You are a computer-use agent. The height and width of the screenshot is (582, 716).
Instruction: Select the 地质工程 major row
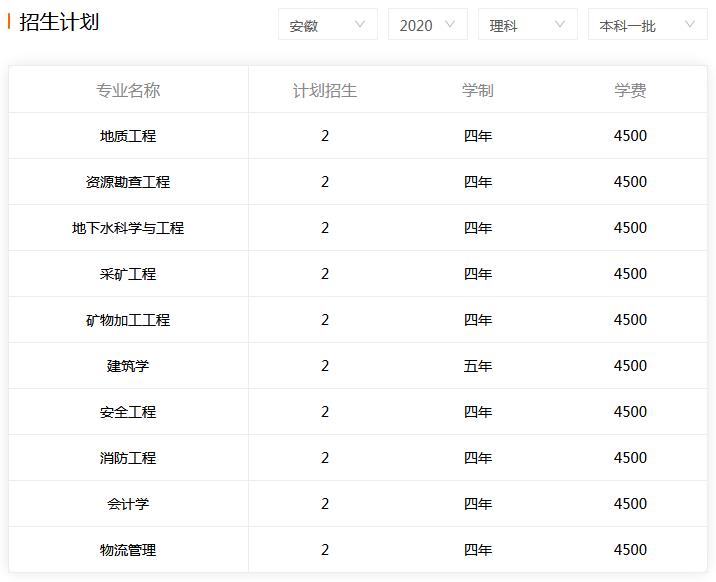(358, 136)
